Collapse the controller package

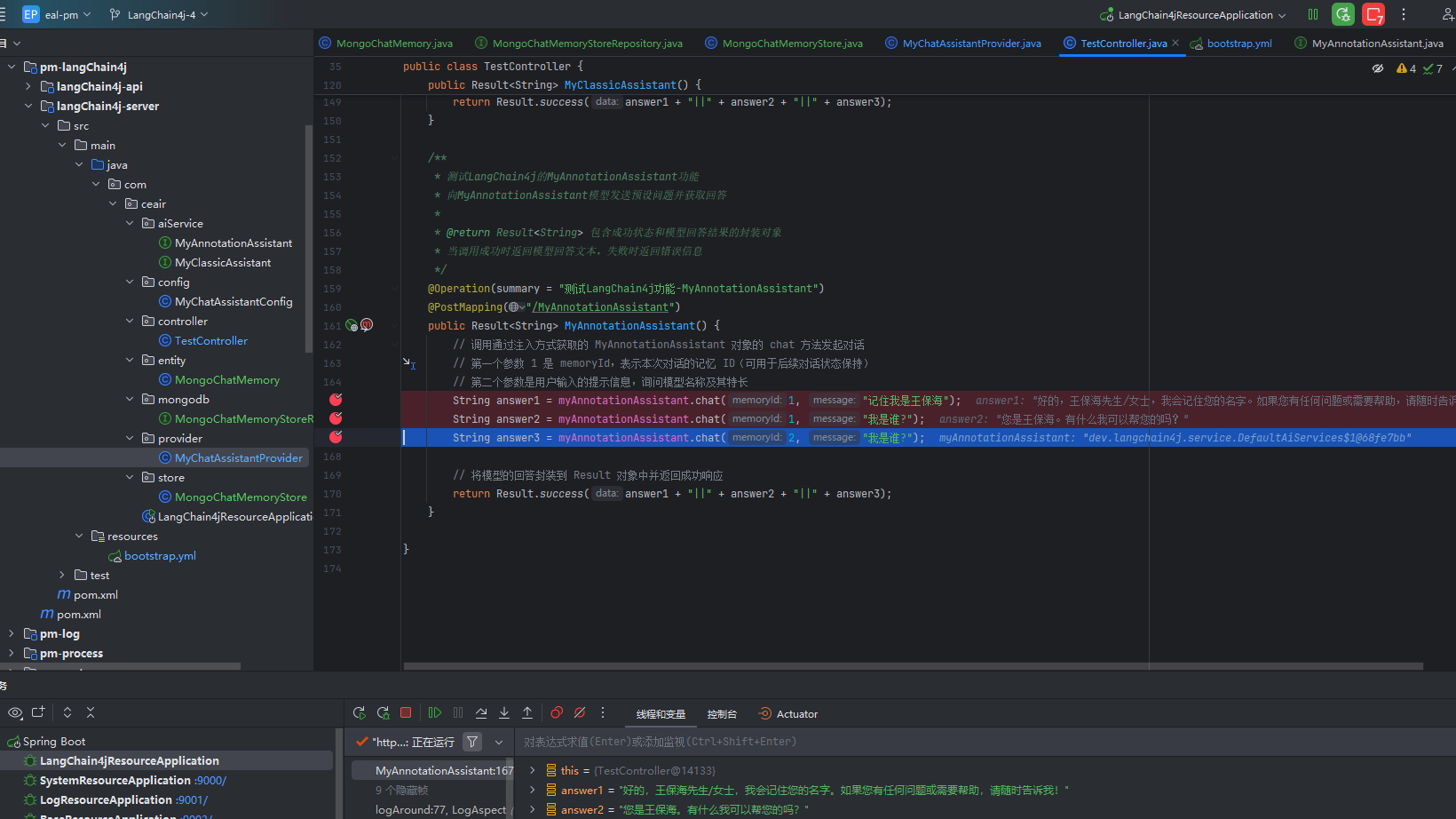coord(130,321)
